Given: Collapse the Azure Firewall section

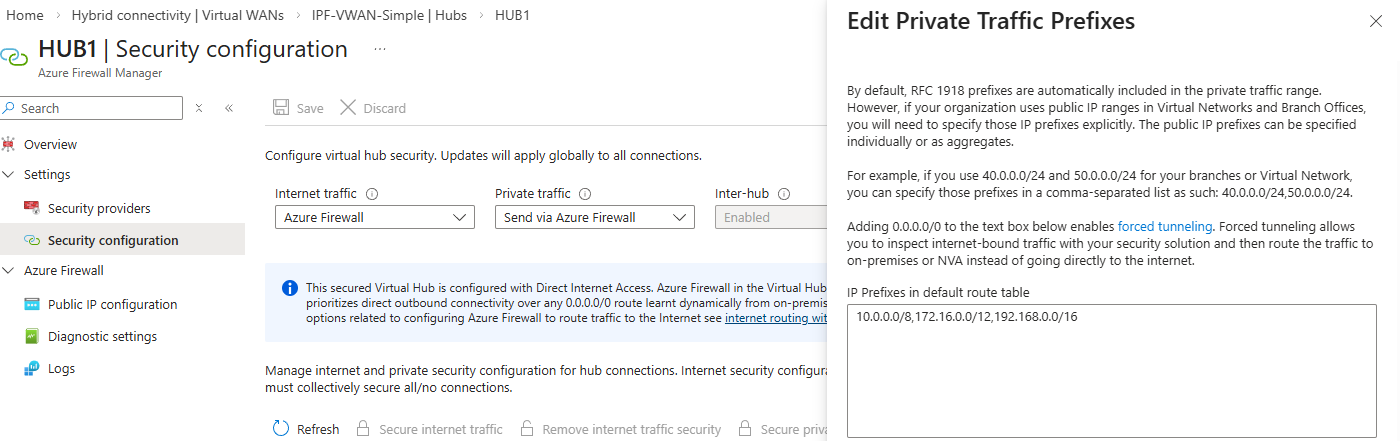Looking at the screenshot, I should (9, 271).
